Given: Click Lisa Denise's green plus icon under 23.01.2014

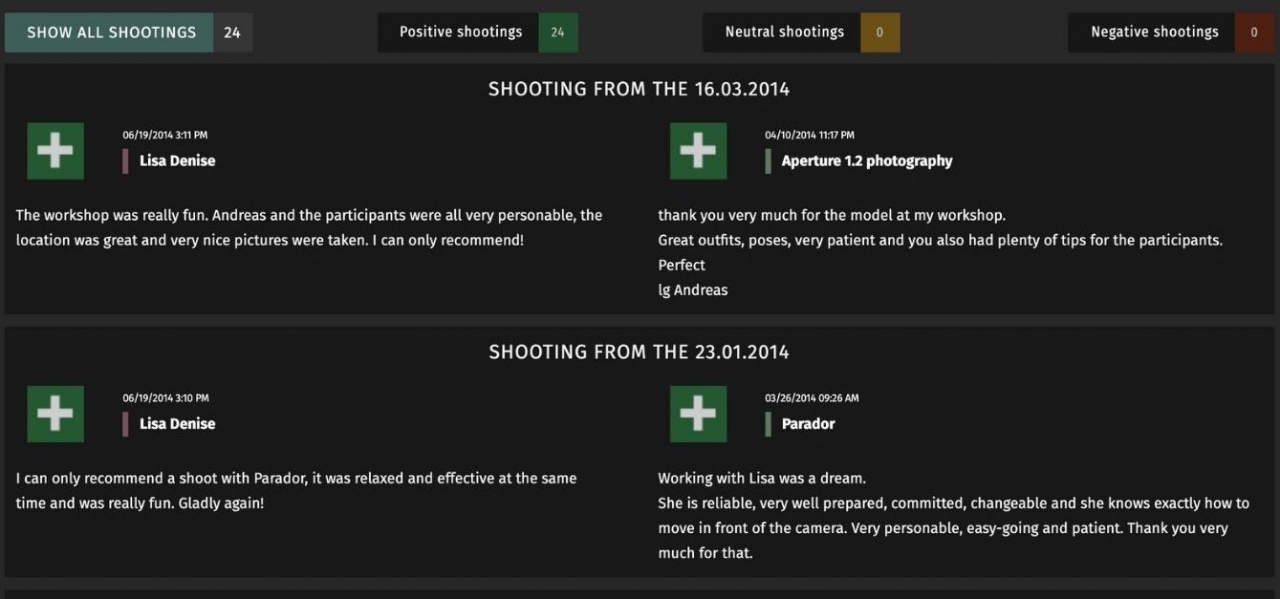Looking at the screenshot, I should pos(55,414).
